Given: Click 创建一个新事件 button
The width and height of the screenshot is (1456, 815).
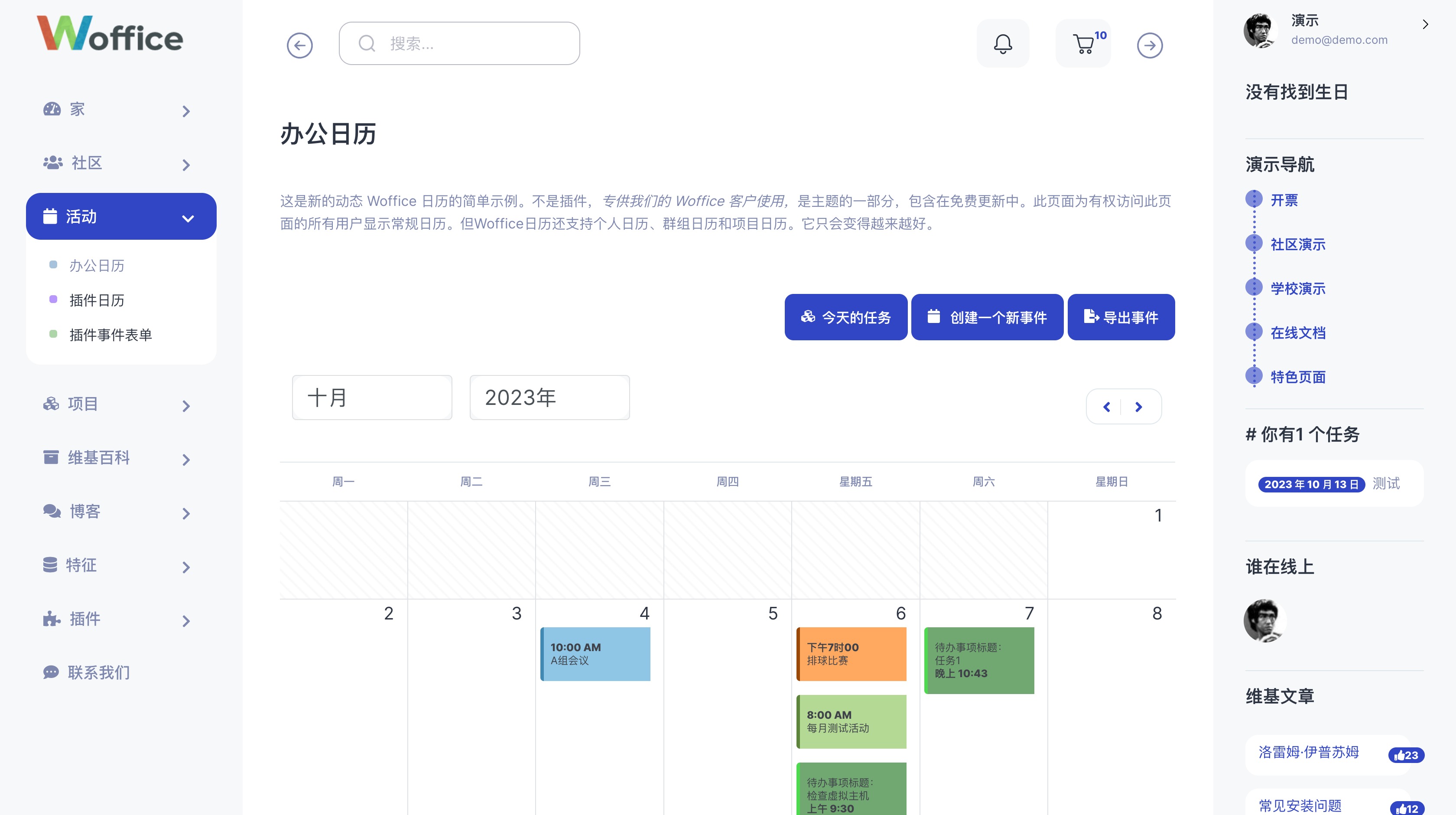Looking at the screenshot, I should tap(987, 317).
